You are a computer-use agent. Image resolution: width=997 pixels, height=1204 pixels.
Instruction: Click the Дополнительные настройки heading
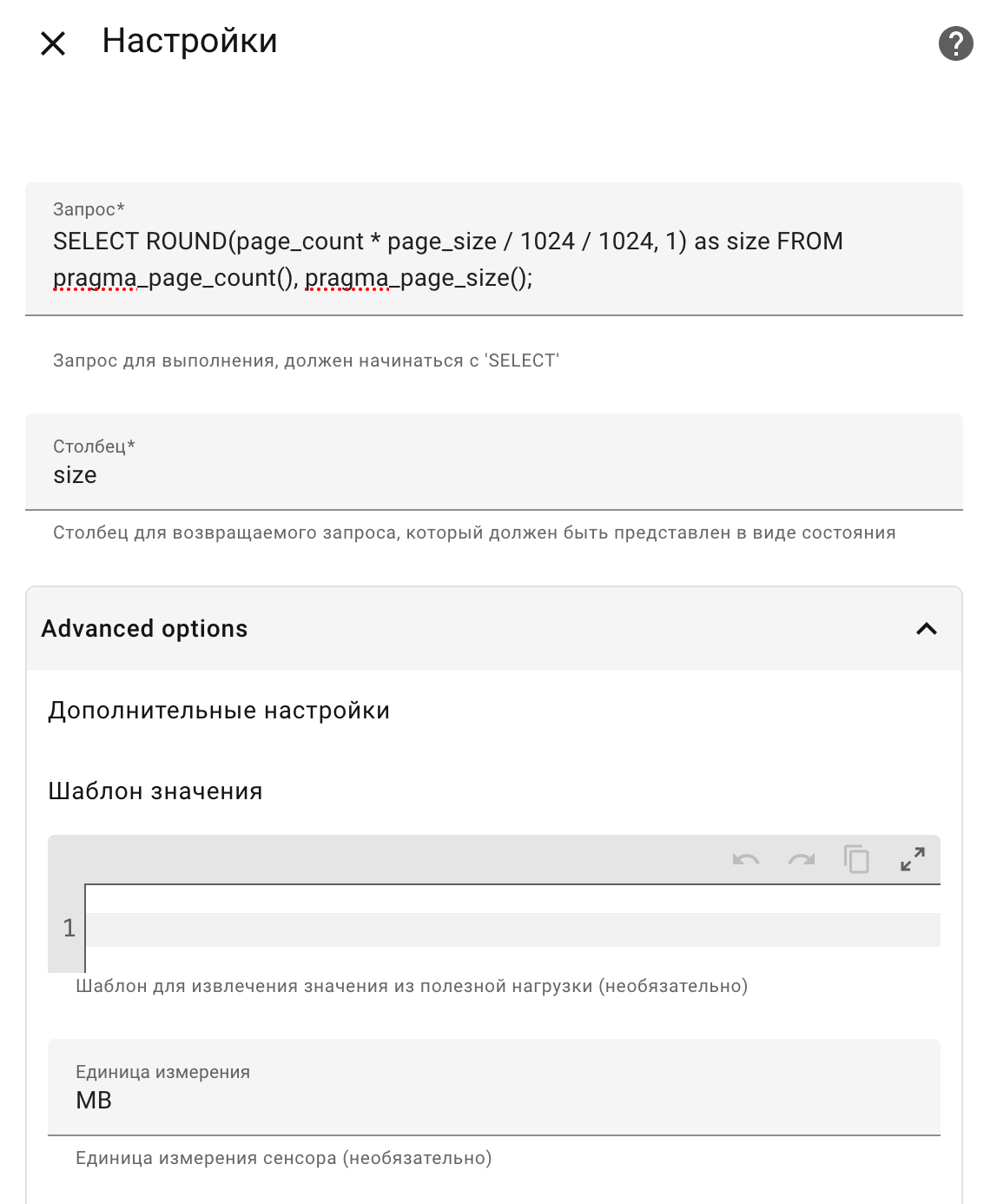(219, 711)
